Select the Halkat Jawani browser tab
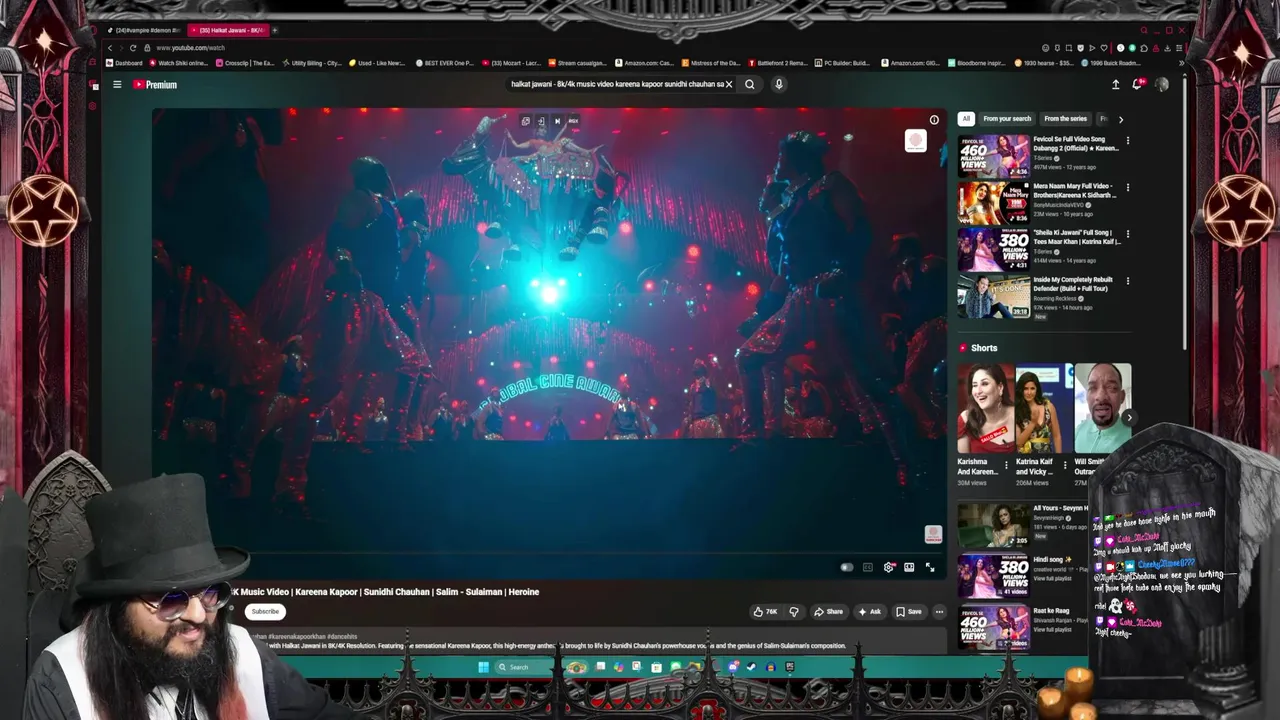Image resolution: width=1280 pixels, height=720 pixels. pos(228,30)
